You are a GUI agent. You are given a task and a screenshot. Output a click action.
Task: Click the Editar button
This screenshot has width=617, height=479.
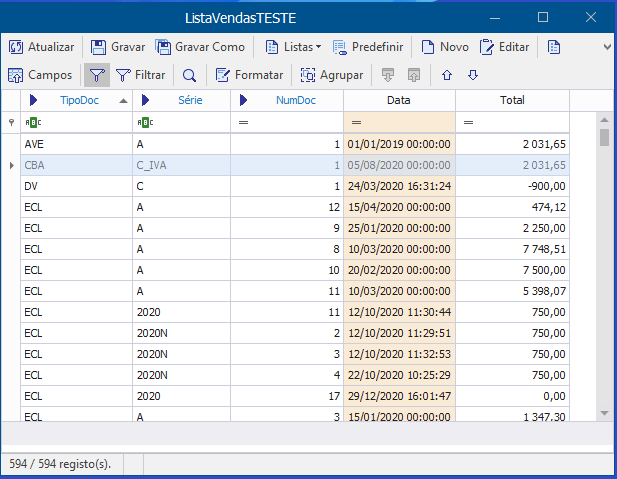tap(505, 47)
